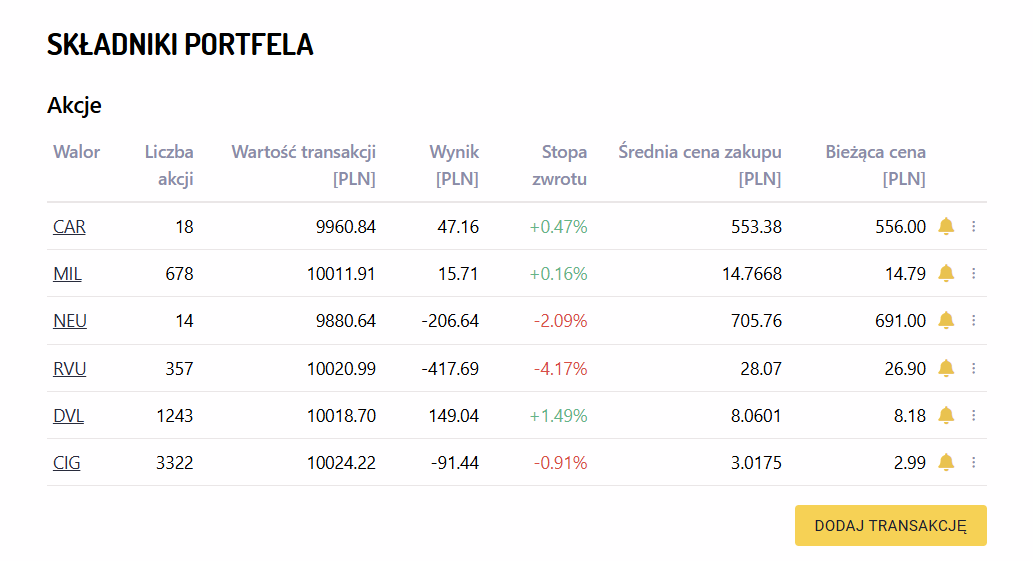Click the DODAJ TRANSAKCJĘ button
This screenshot has height=561, width=1033.
tap(891, 525)
